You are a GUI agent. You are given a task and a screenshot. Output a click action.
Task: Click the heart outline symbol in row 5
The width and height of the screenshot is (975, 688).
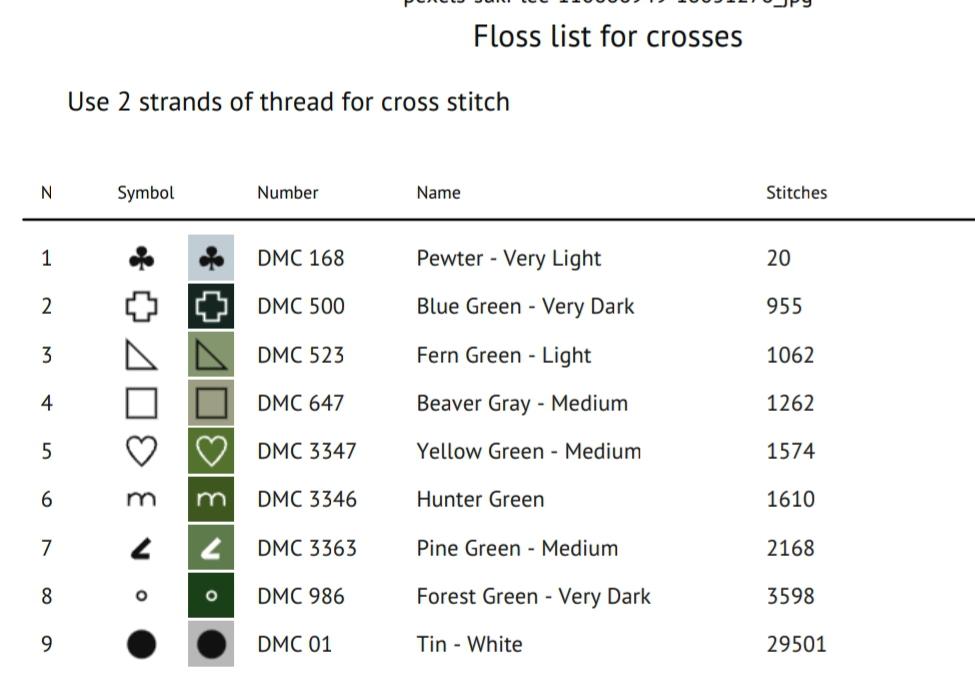142,451
